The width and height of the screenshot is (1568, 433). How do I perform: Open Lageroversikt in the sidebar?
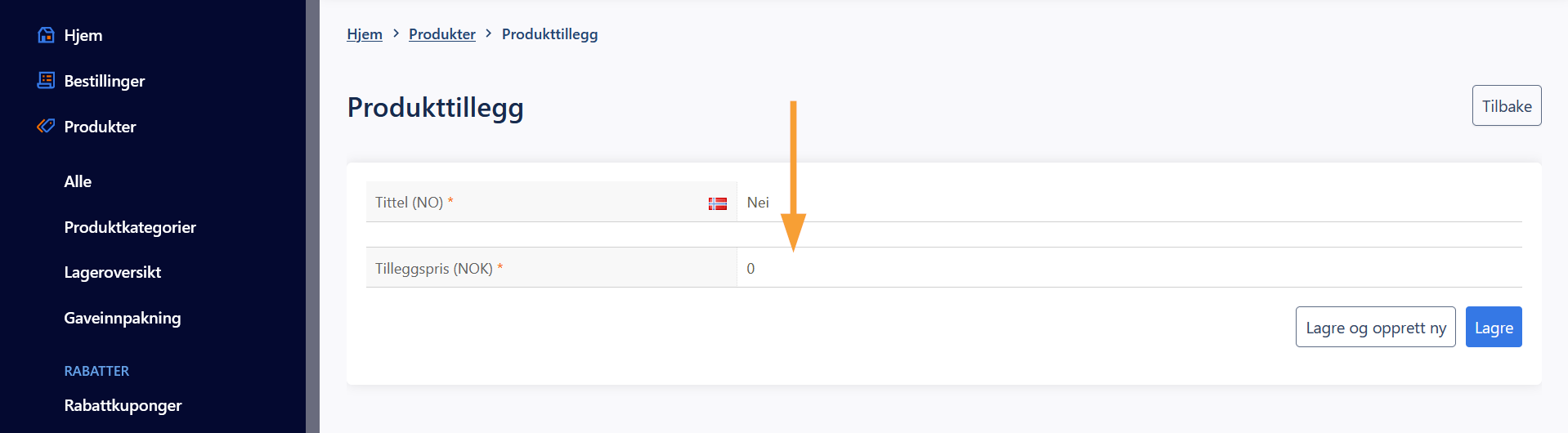coord(113,272)
